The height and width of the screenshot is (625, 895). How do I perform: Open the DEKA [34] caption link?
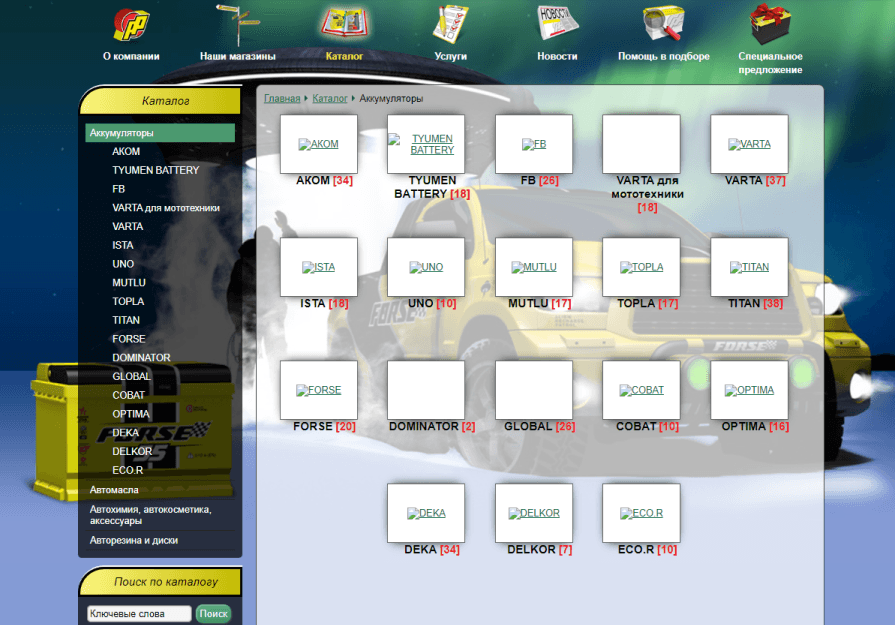(x=432, y=549)
